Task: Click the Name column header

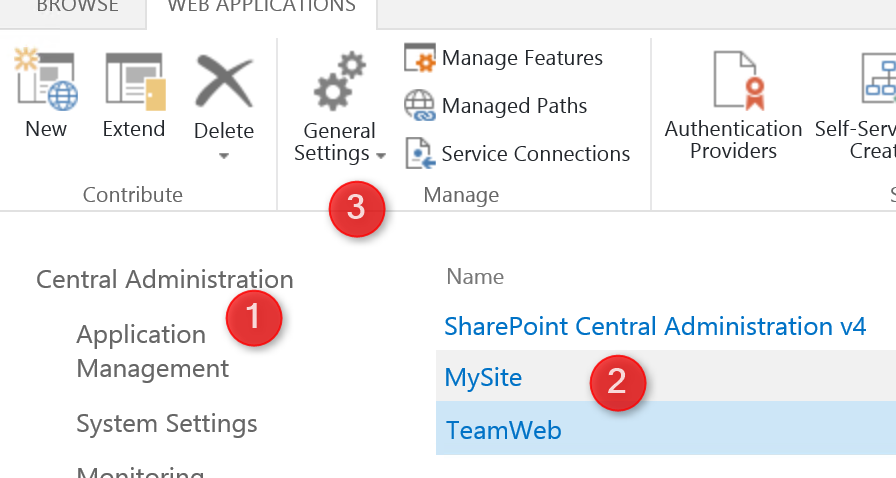Action: coord(475,277)
